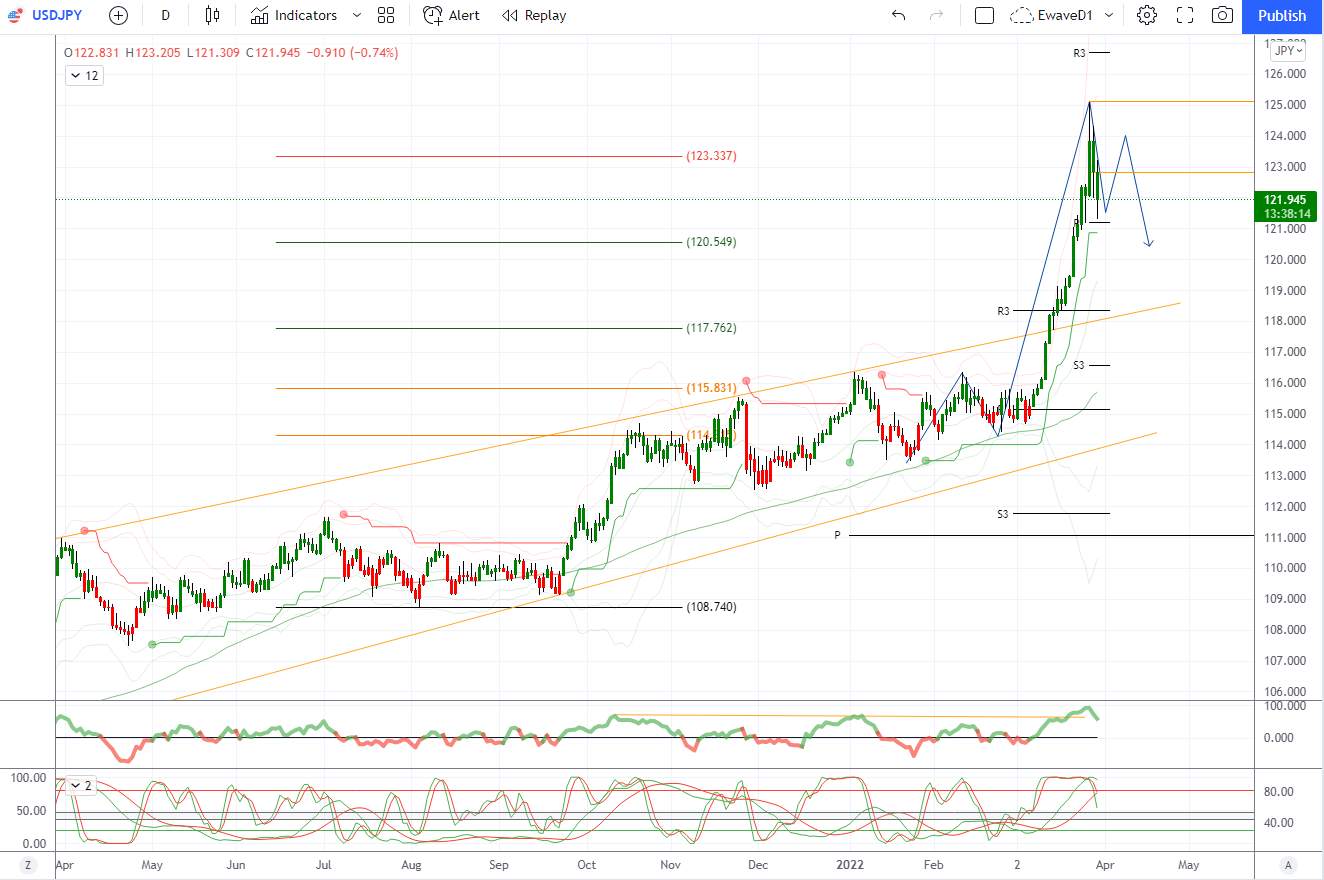The image size is (1324, 880).
Task: Expand the Indicators favorites dropdown arrow
Action: (x=357, y=15)
